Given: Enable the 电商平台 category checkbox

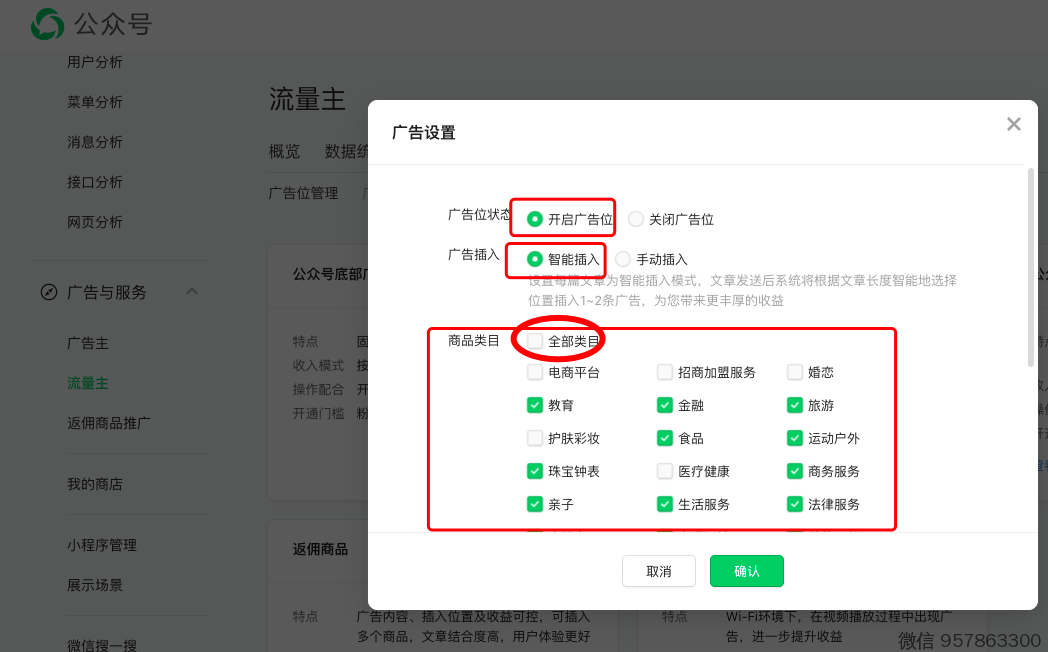Looking at the screenshot, I should [535, 372].
